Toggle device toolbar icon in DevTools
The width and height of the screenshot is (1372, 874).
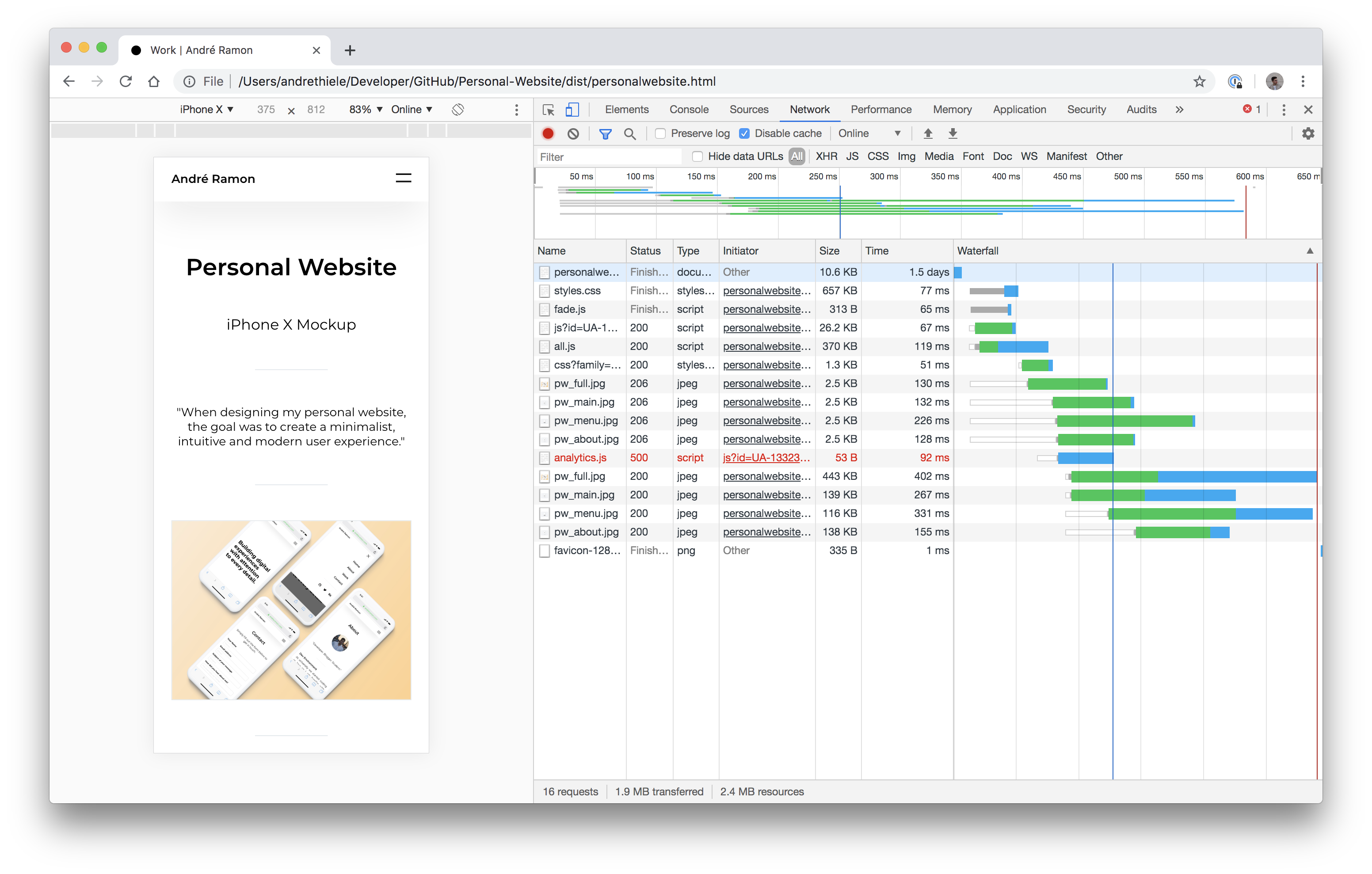pyautogui.click(x=572, y=110)
